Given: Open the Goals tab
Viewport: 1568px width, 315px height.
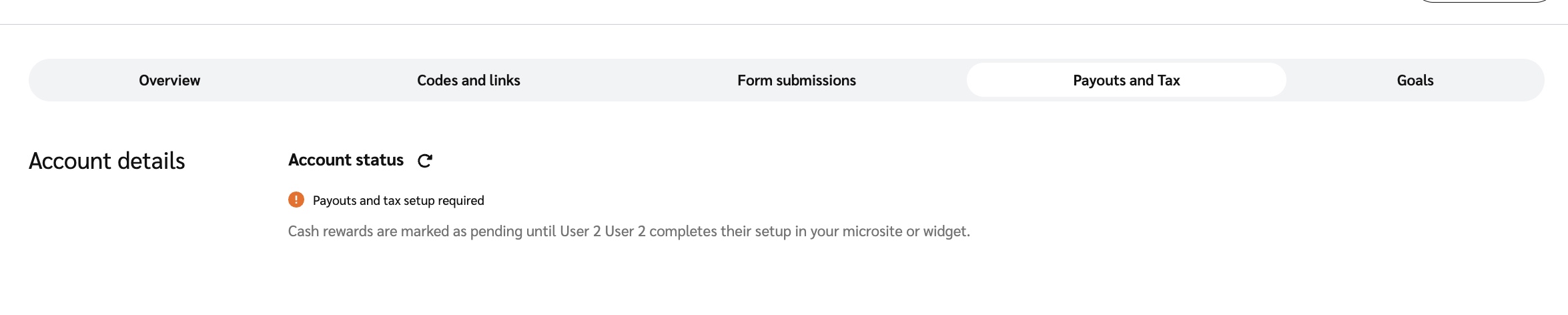Looking at the screenshot, I should [x=1415, y=81].
